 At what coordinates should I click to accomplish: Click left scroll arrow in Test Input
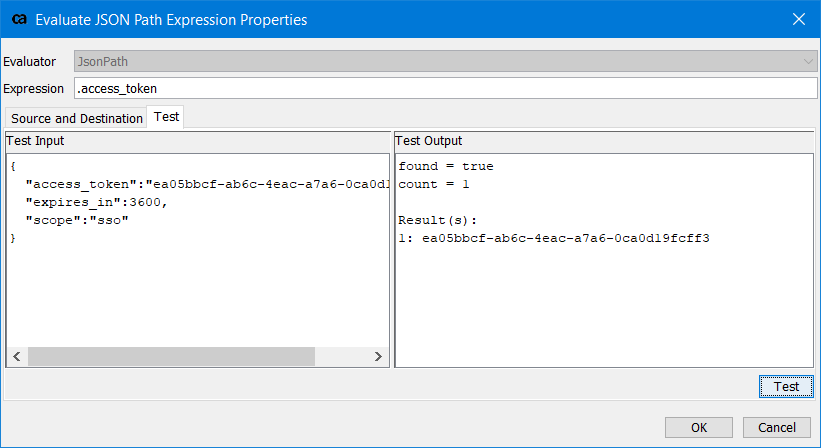17,356
